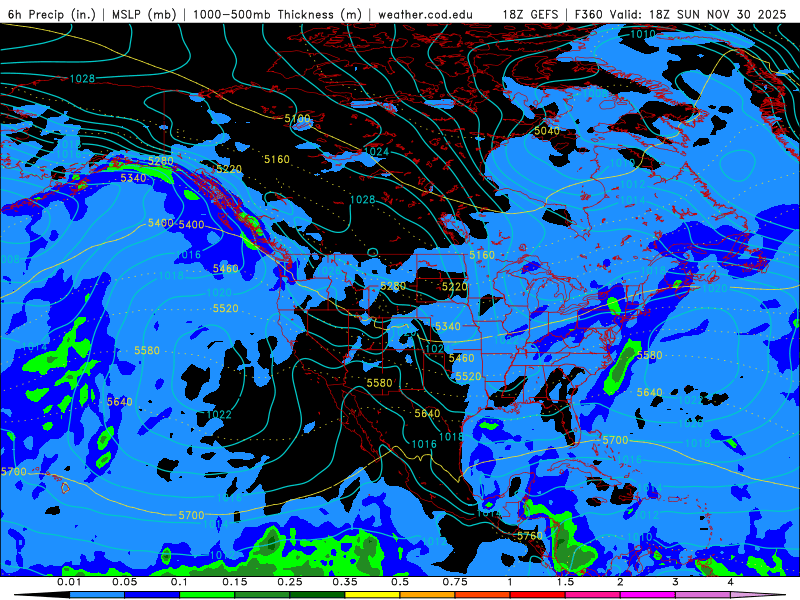Click the 0.15 value on the precipitation legend
This screenshot has width=800, height=600.
[235, 582]
